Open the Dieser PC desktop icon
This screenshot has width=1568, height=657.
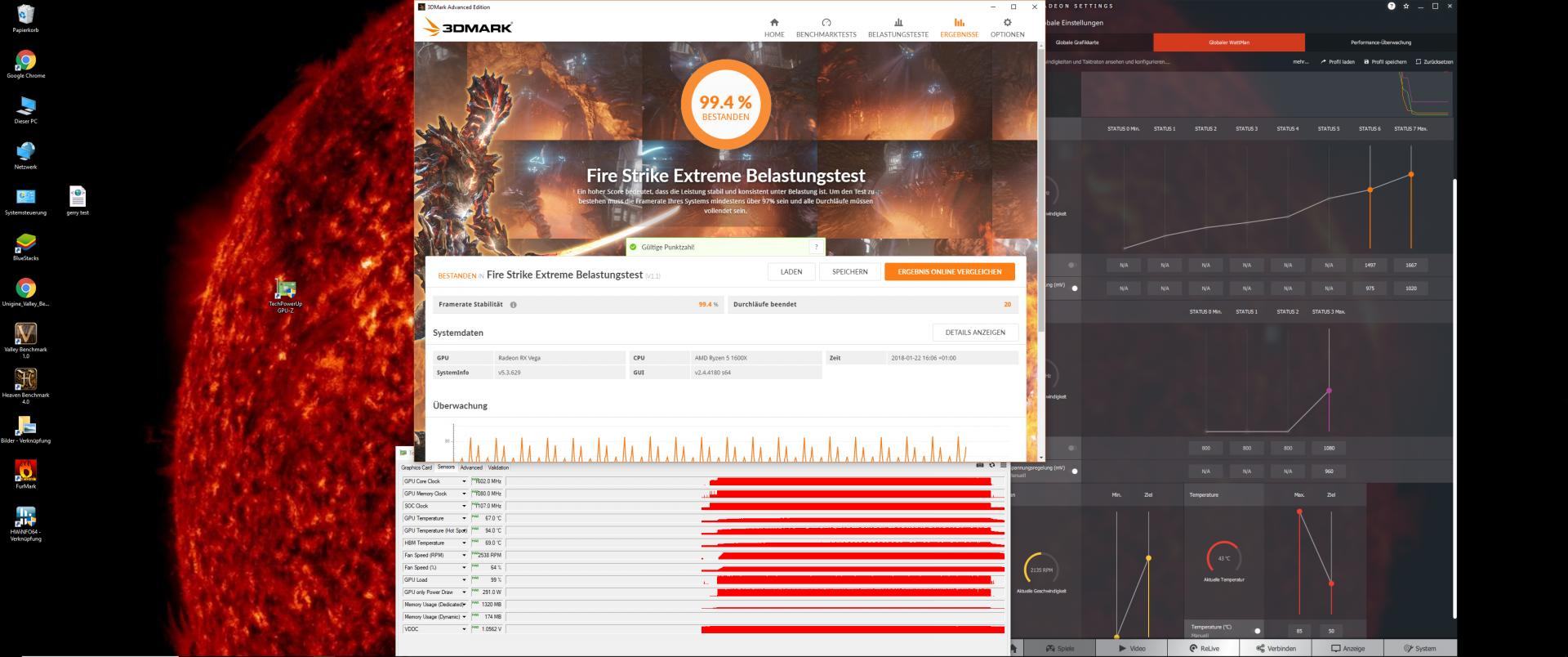pyautogui.click(x=25, y=110)
